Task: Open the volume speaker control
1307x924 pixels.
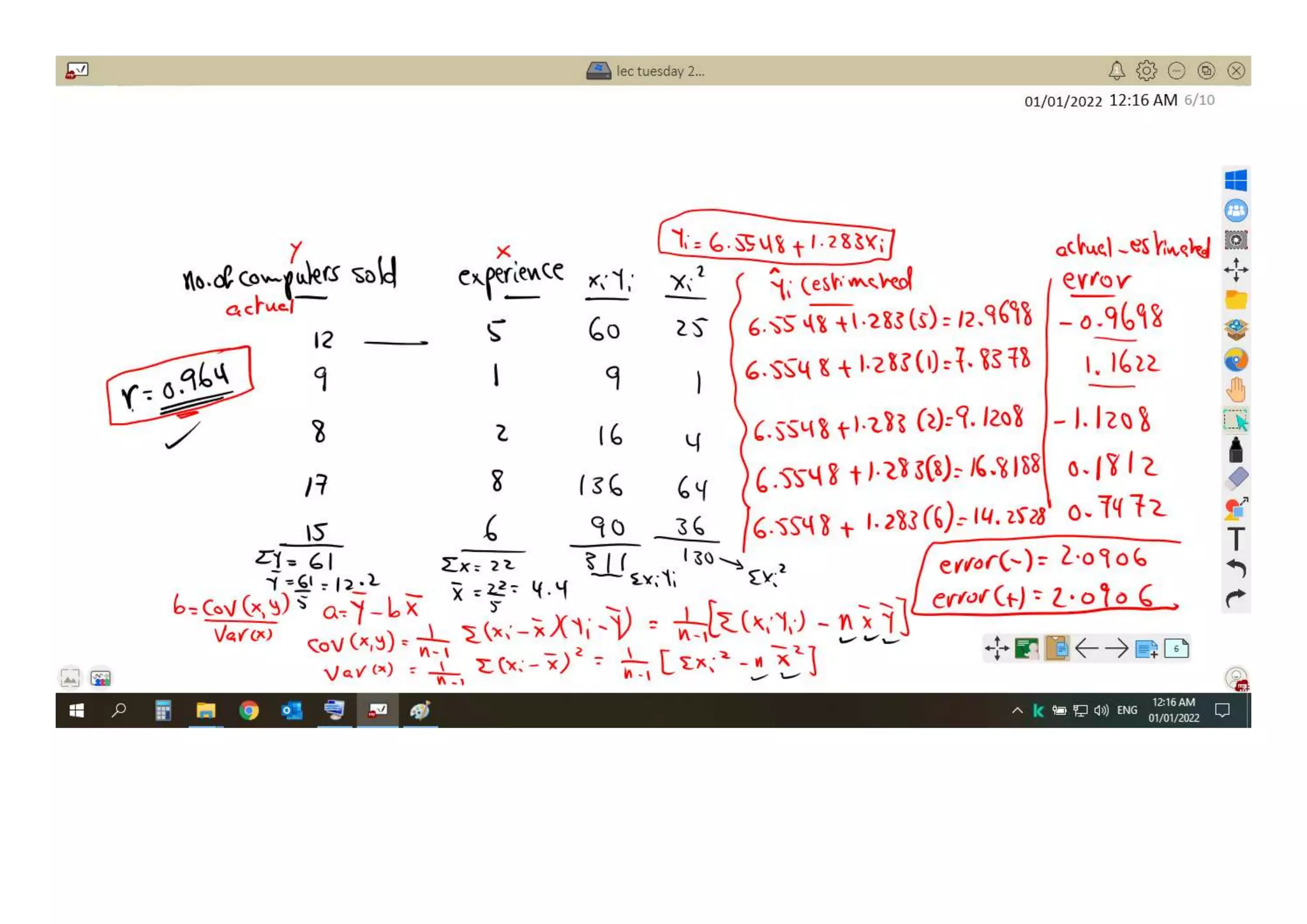Action: 1101,710
